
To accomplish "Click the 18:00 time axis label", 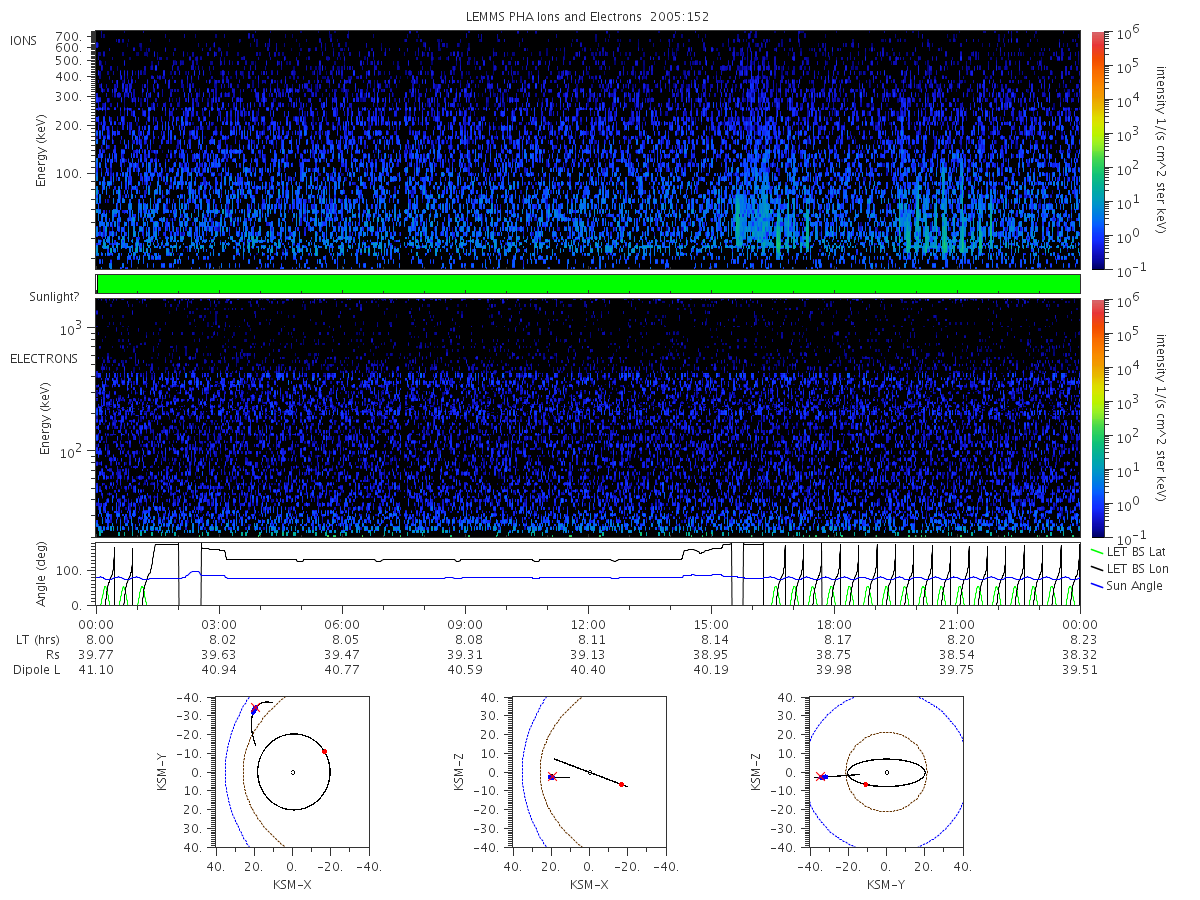I will coord(835,624).
